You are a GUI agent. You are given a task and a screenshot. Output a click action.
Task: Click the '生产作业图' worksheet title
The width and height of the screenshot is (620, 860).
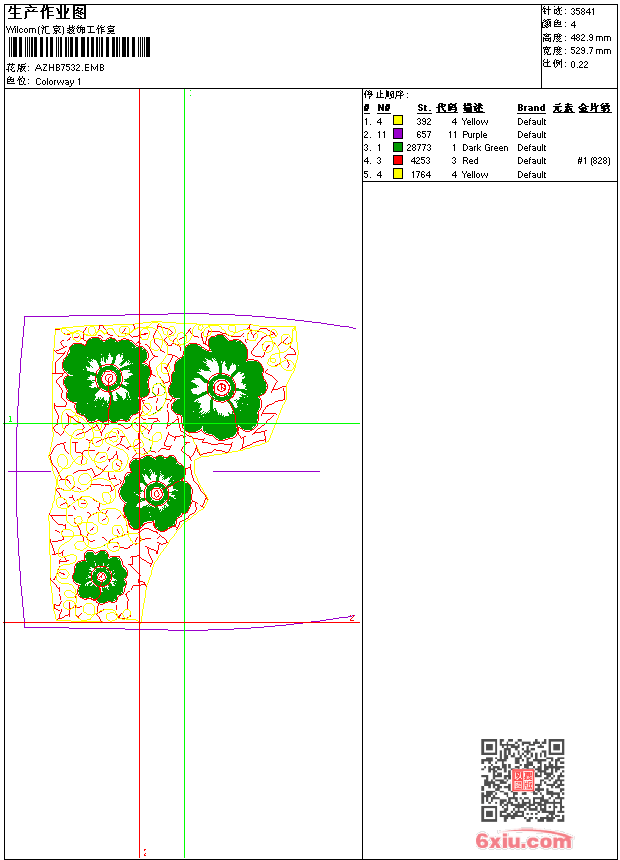pos(47,13)
